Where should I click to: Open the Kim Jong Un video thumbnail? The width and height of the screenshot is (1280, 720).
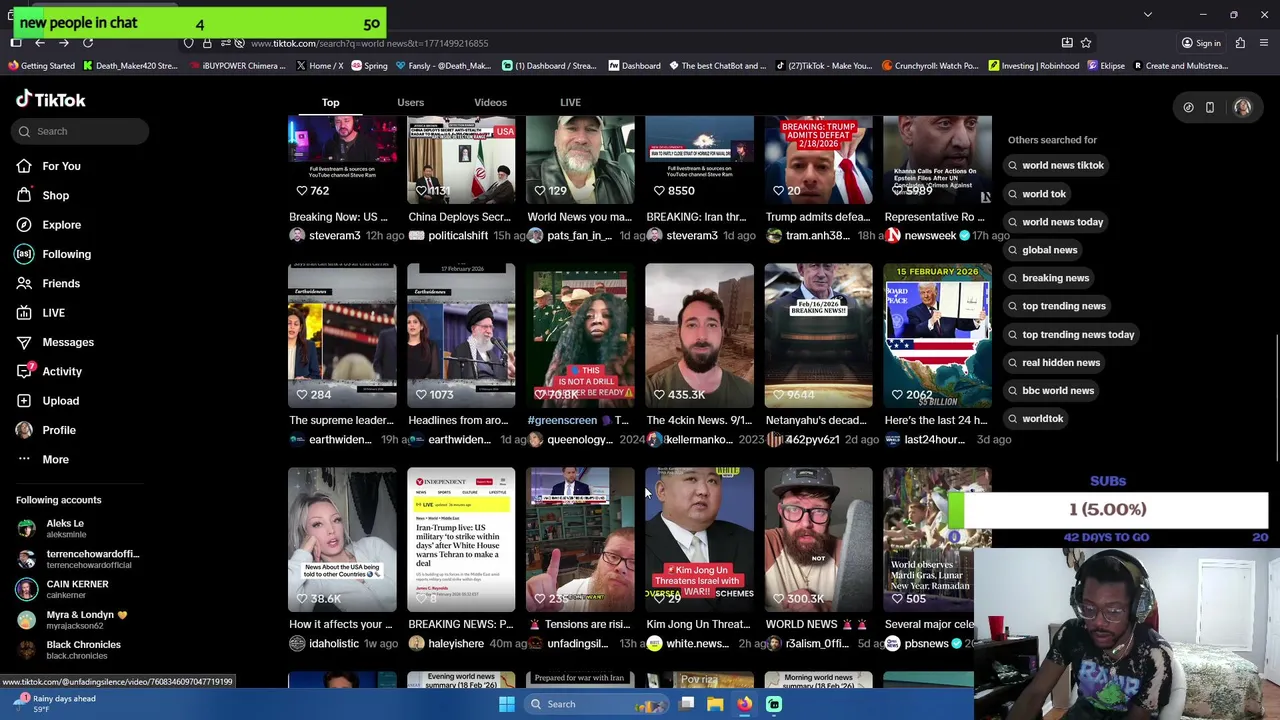(699, 539)
